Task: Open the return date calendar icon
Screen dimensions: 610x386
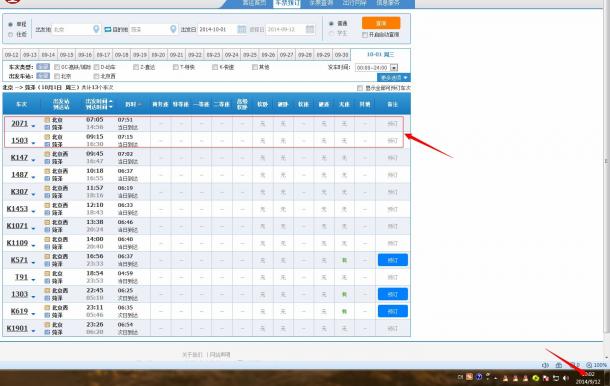Action: (x=310, y=29)
